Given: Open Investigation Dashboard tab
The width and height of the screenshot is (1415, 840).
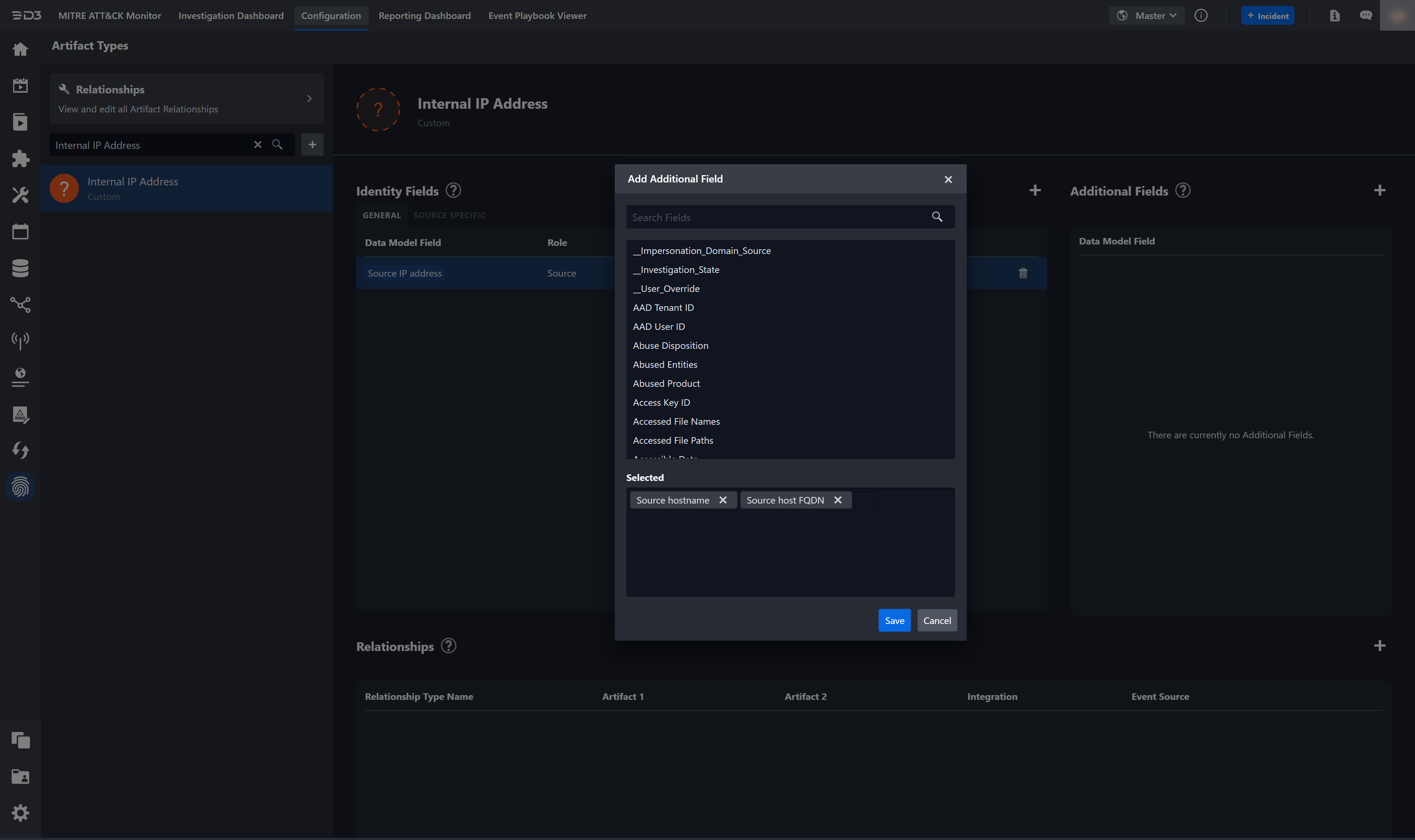Looking at the screenshot, I should tap(231, 15).
